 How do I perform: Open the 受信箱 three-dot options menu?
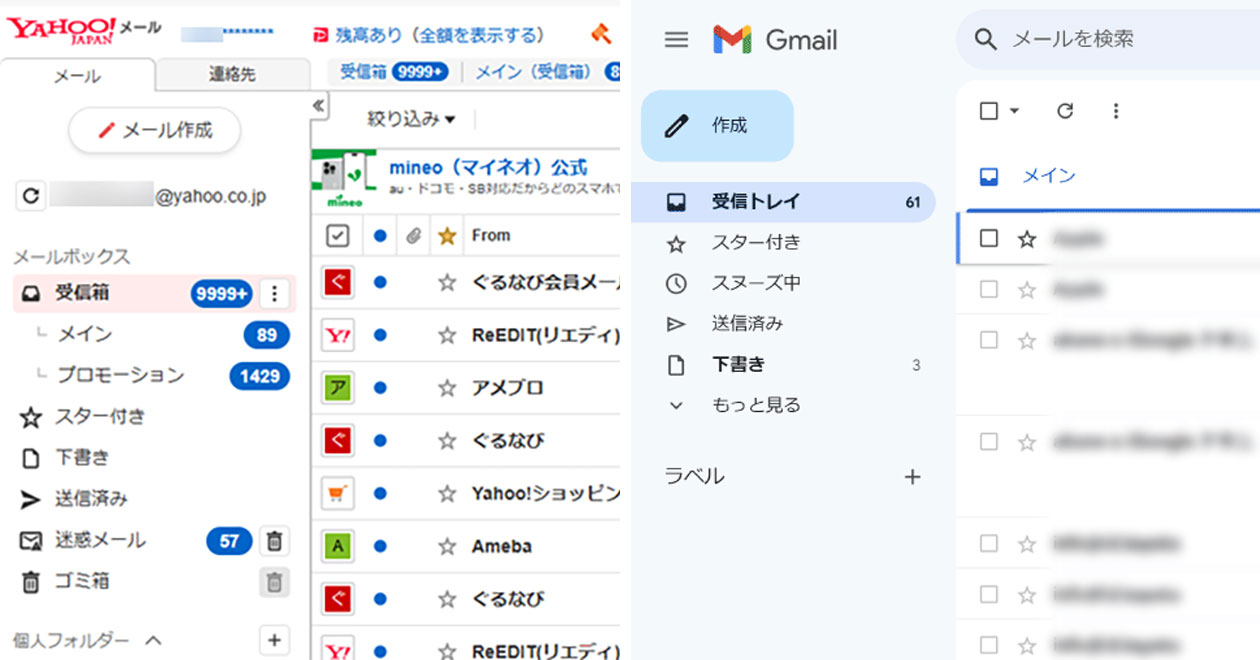coord(275,293)
